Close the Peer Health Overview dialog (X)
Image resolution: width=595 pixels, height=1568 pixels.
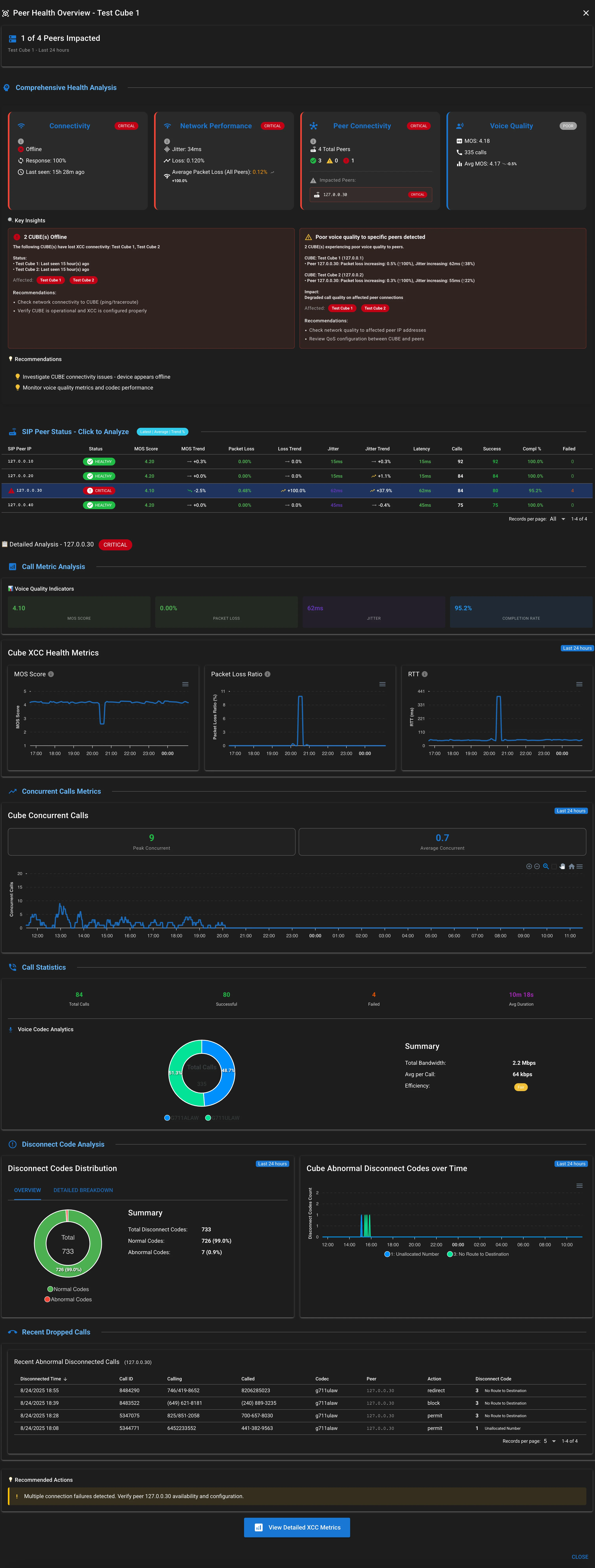point(586,13)
